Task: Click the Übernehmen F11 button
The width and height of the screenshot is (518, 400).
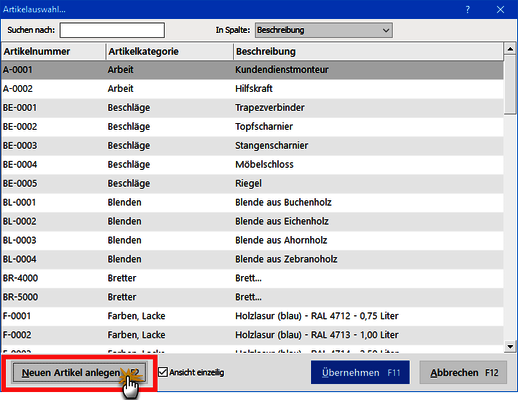Action: coord(360,372)
